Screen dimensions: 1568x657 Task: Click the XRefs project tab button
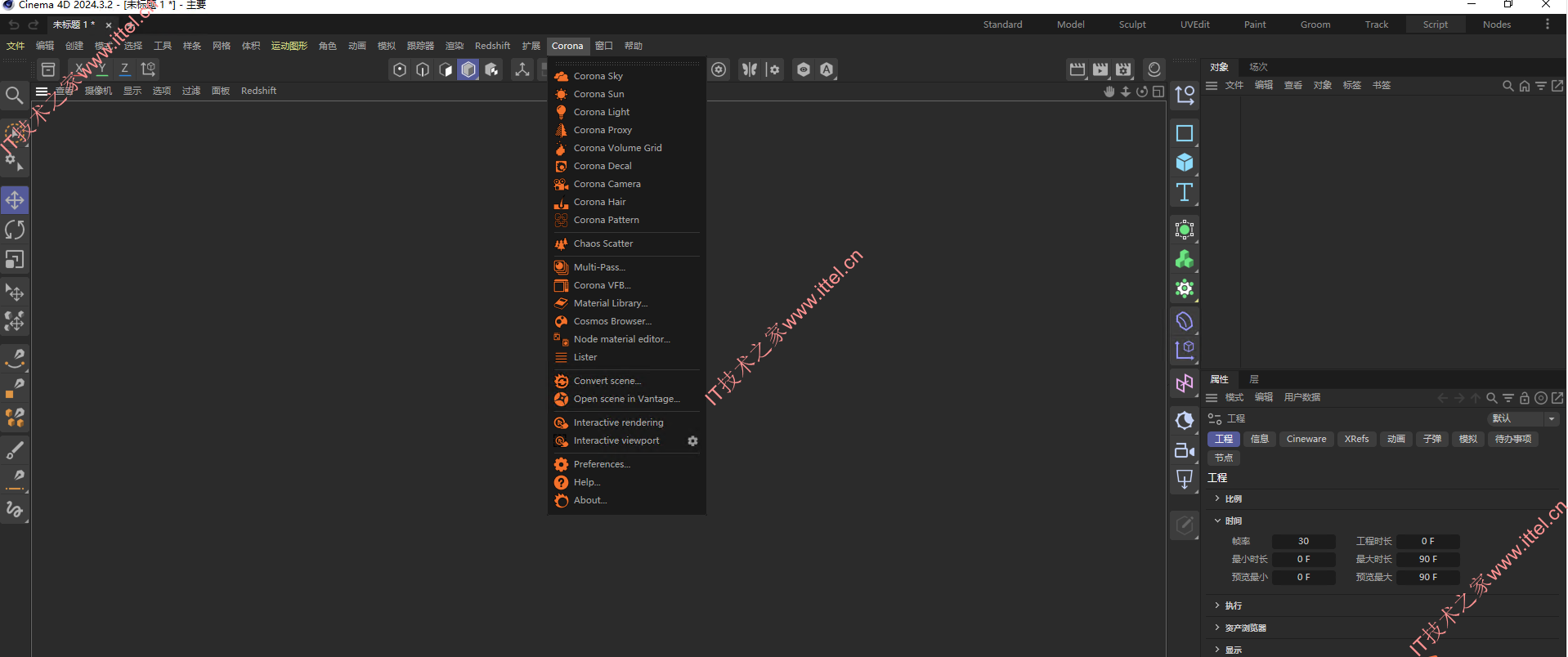[1356, 439]
